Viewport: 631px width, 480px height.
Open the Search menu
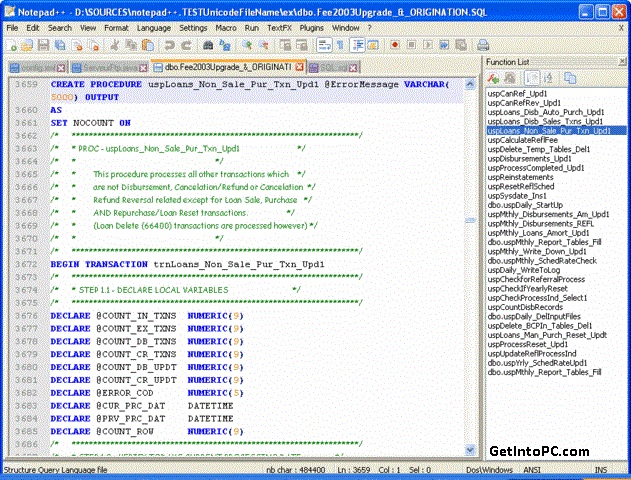60,28
